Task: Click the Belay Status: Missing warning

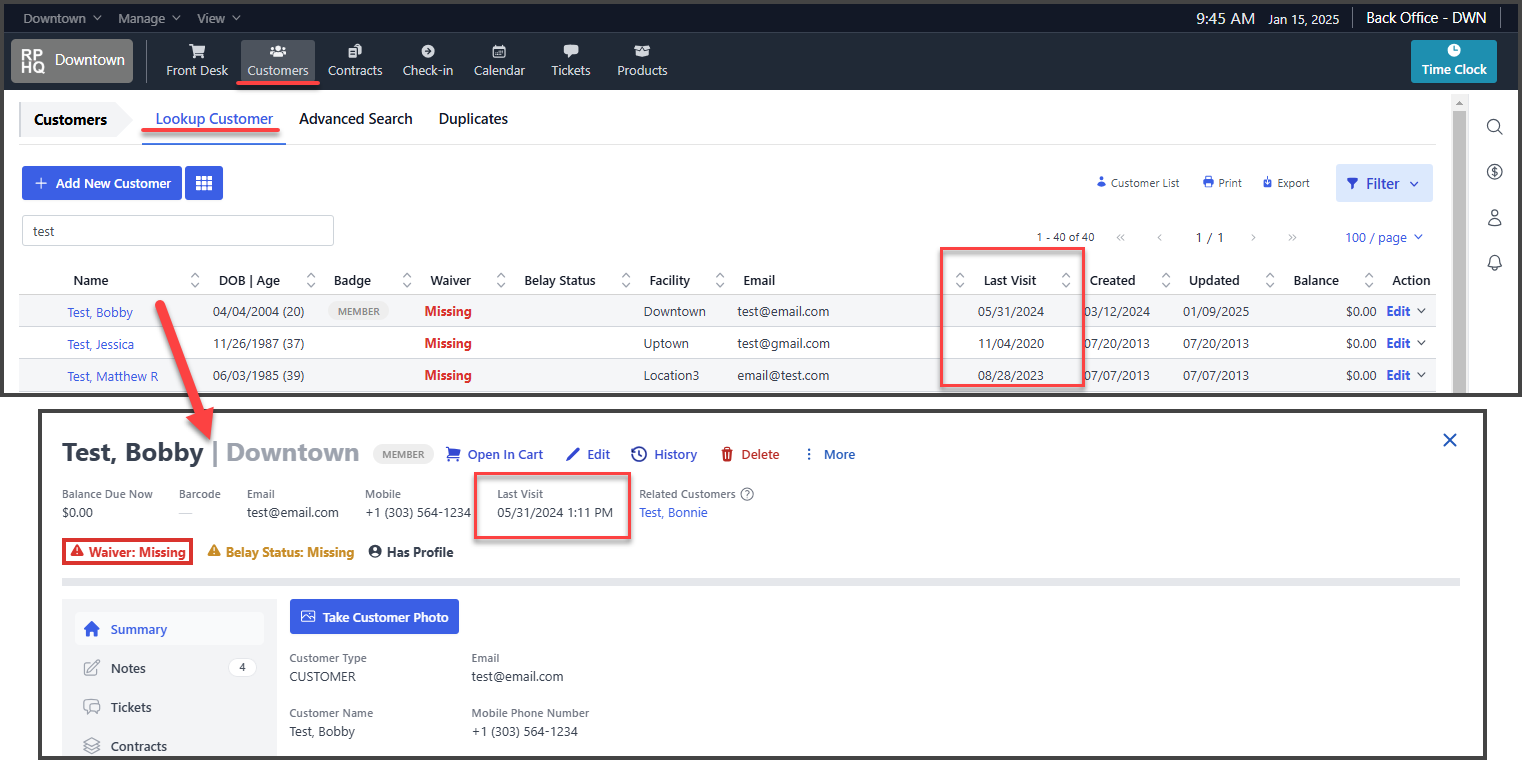Action: pyautogui.click(x=281, y=552)
